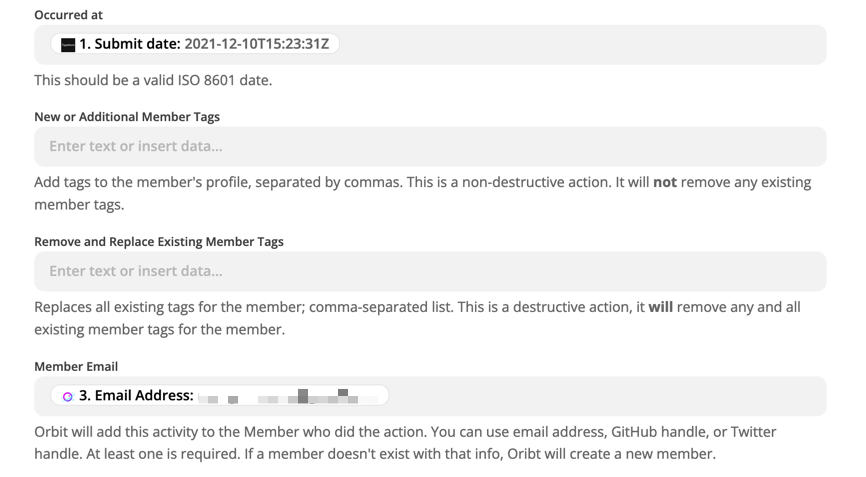Image resolution: width=866 pixels, height=477 pixels.
Task: Click the 'Occurred at' field label
Action: 68,16
